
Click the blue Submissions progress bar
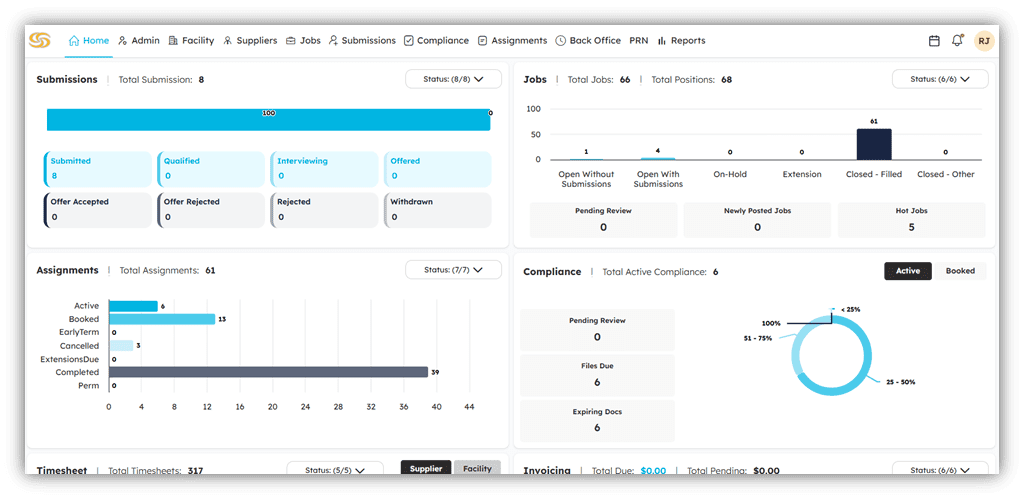267,120
